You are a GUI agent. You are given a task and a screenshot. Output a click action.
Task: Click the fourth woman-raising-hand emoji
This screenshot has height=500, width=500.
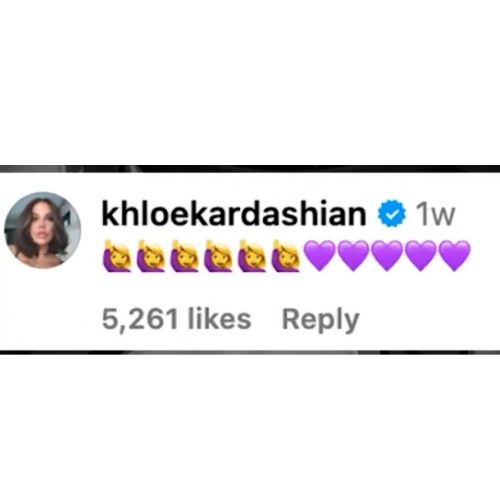click(218, 256)
